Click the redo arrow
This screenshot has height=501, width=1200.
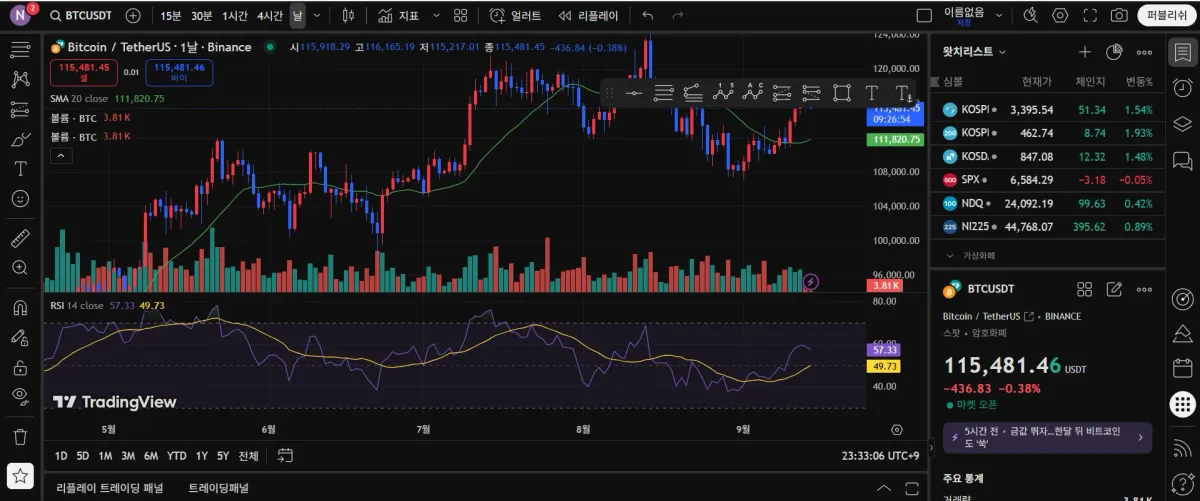click(678, 16)
